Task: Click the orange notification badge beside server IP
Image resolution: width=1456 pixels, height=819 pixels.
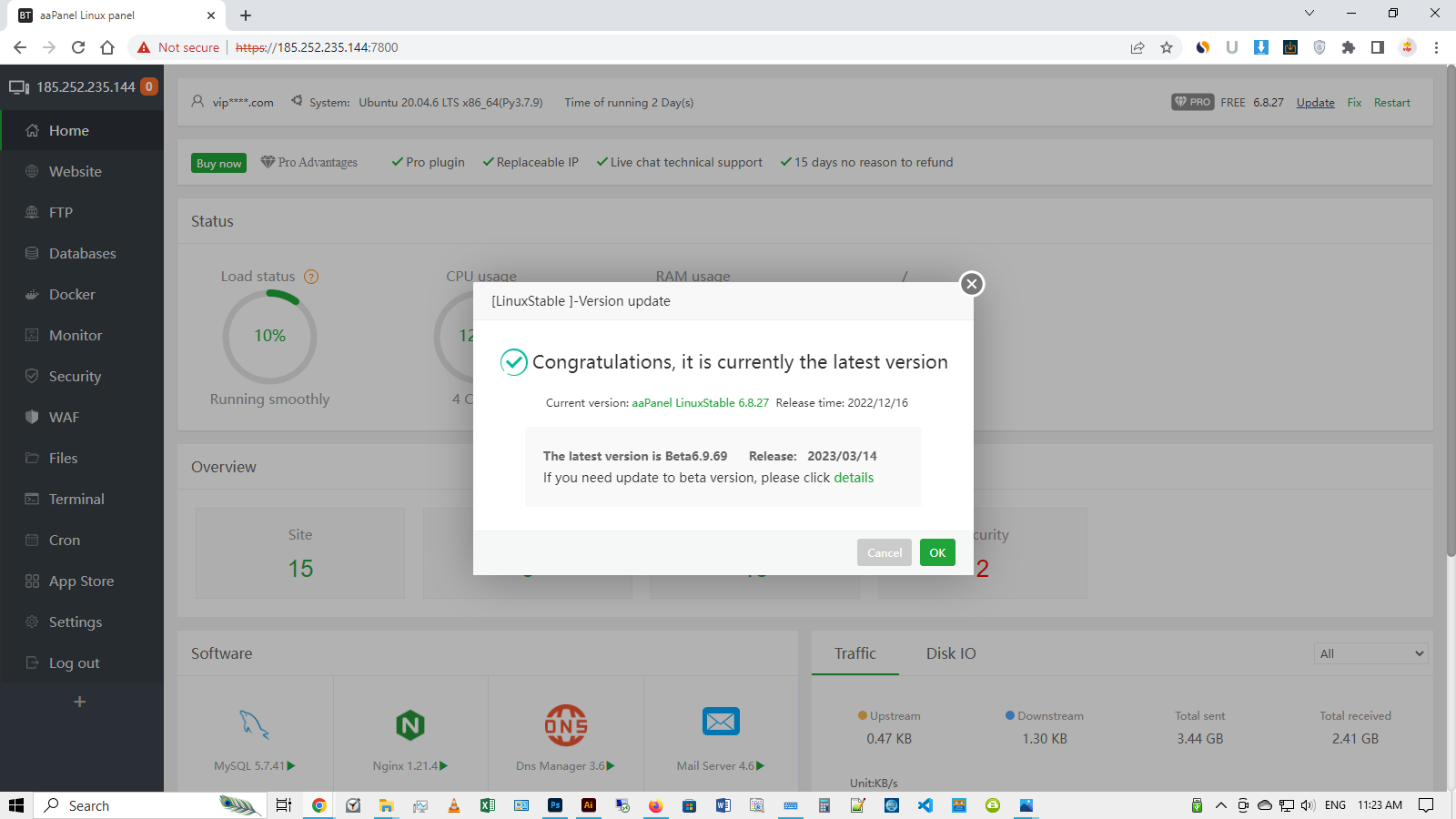Action: [149, 86]
